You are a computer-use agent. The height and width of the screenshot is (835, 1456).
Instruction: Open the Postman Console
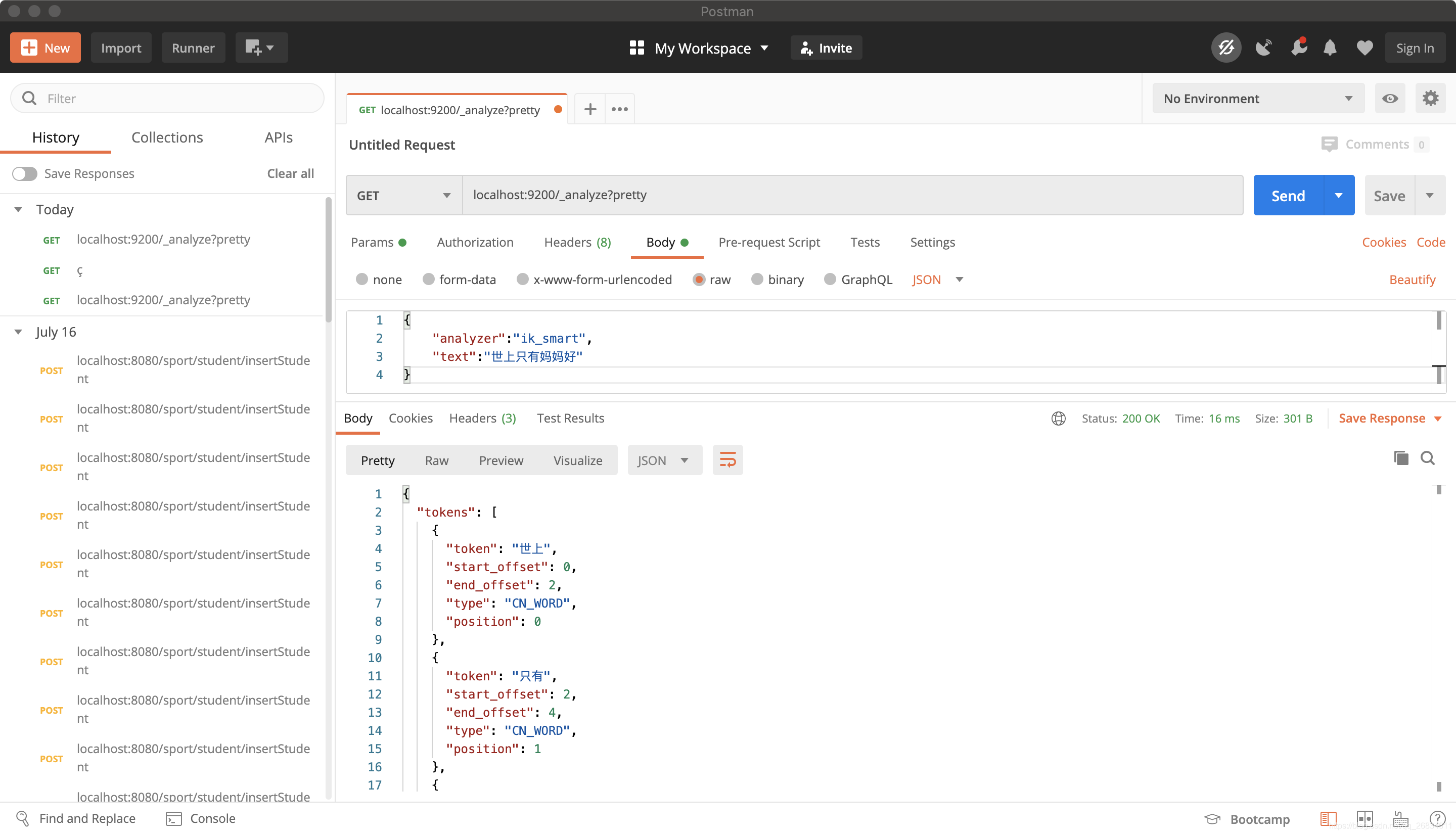[200, 818]
